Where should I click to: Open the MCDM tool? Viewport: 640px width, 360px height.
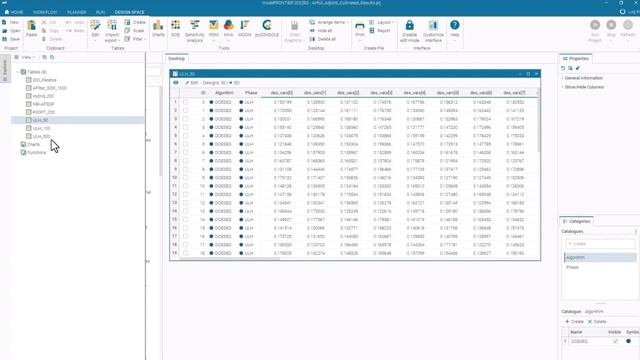click(x=244, y=29)
